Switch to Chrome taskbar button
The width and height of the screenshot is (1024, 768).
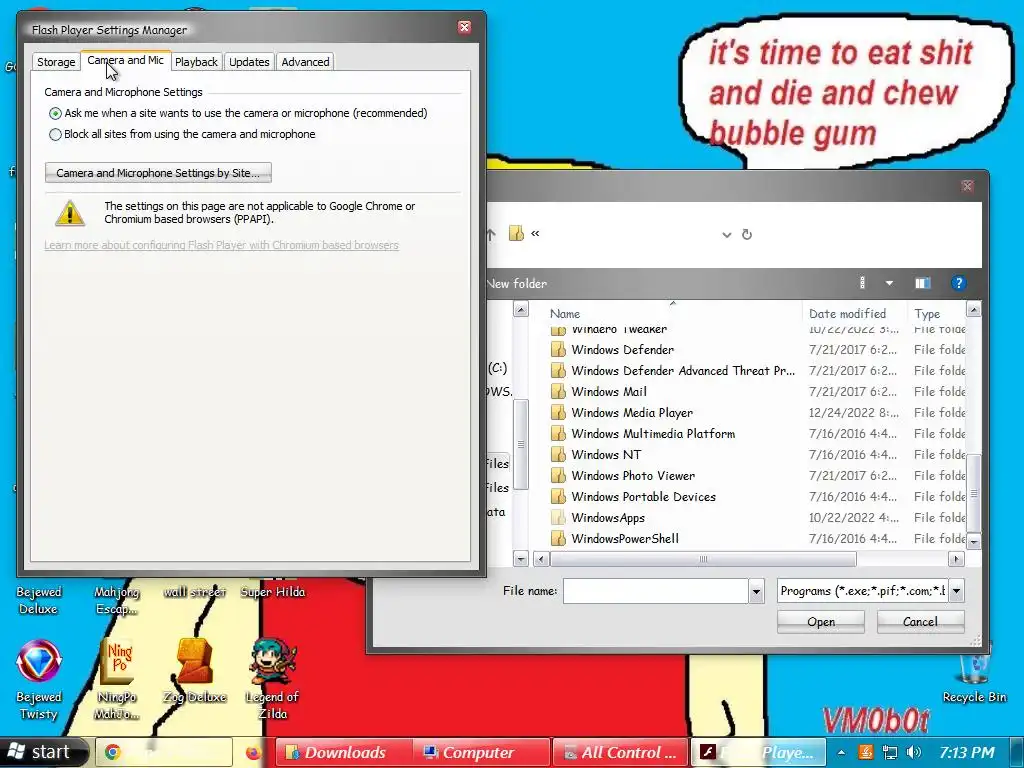point(164,752)
